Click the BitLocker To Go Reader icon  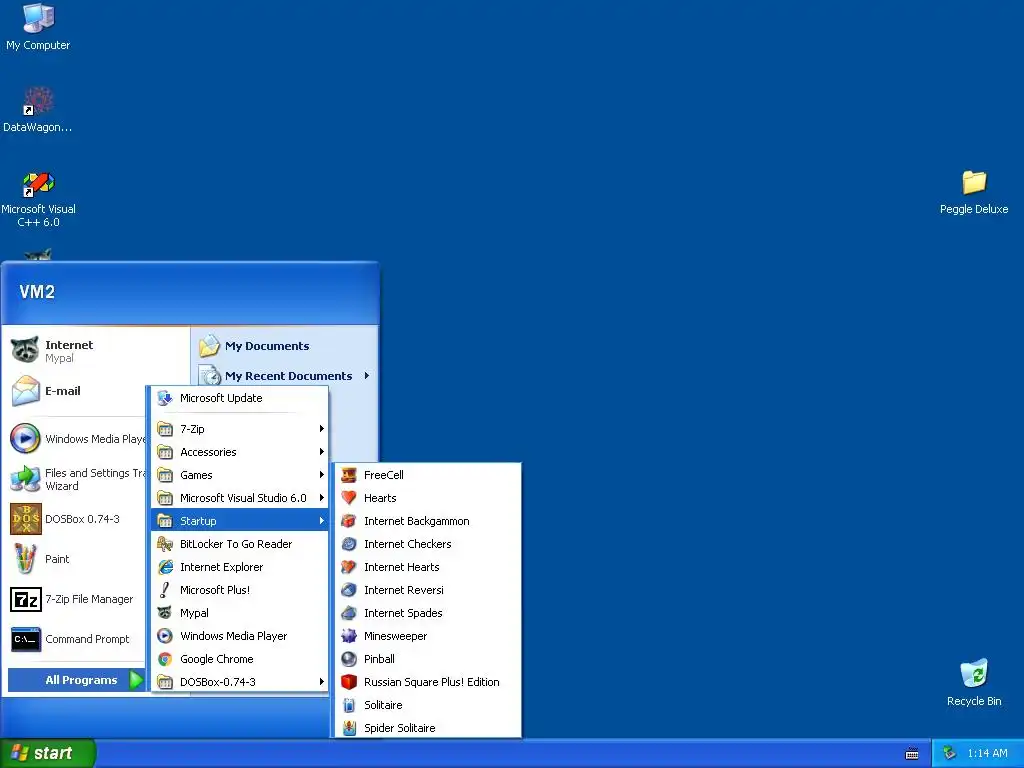coord(165,543)
